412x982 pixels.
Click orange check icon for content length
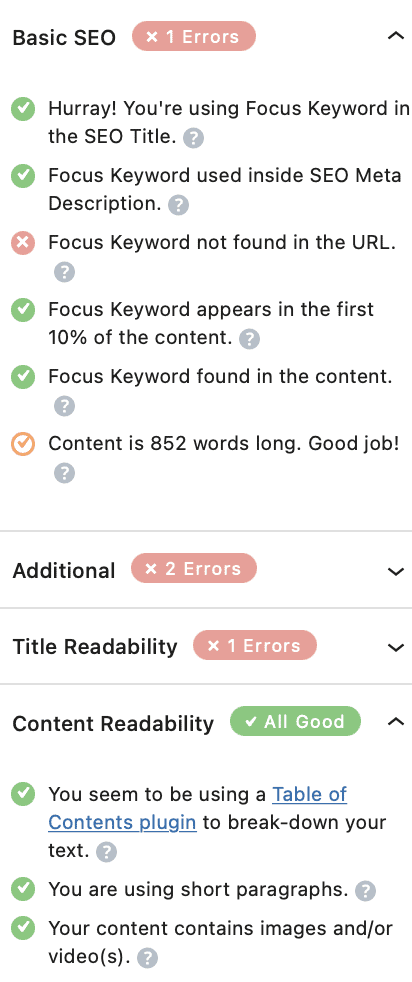pyautogui.click(x=23, y=444)
